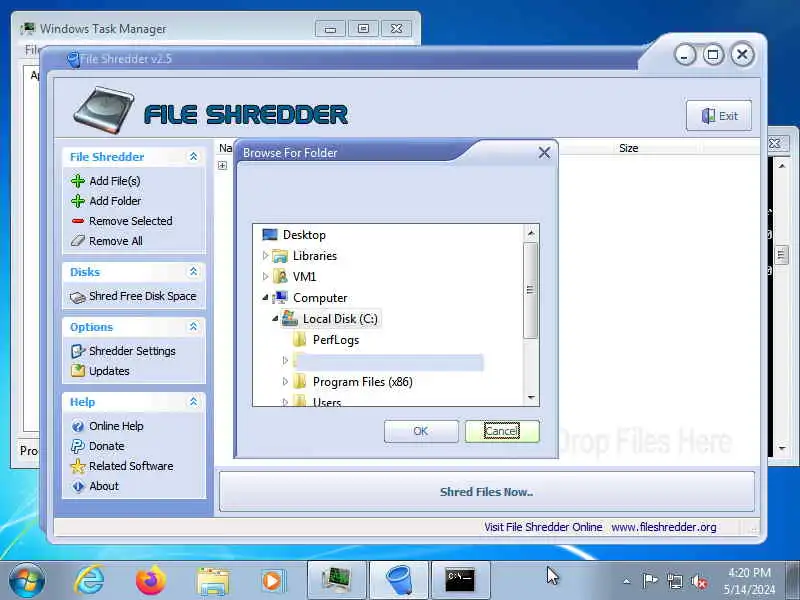This screenshot has height=600, width=800.
Task: Open Firefox from the taskbar
Action: pos(151,580)
